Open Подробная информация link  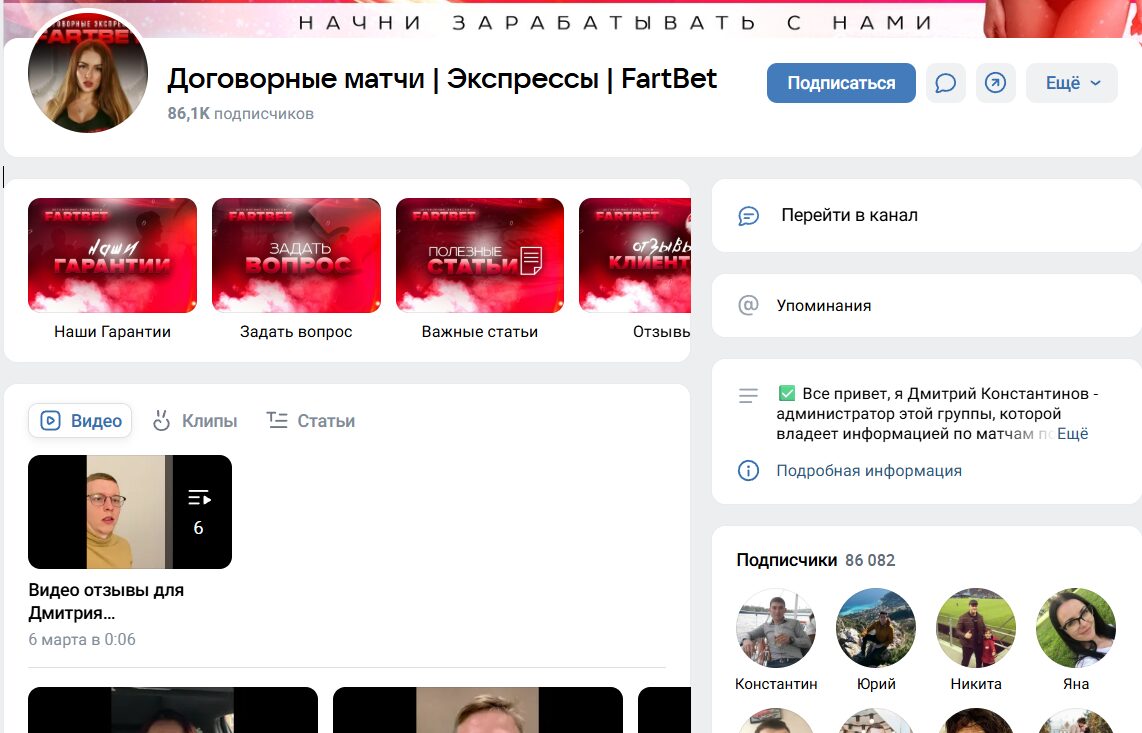(x=869, y=471)
